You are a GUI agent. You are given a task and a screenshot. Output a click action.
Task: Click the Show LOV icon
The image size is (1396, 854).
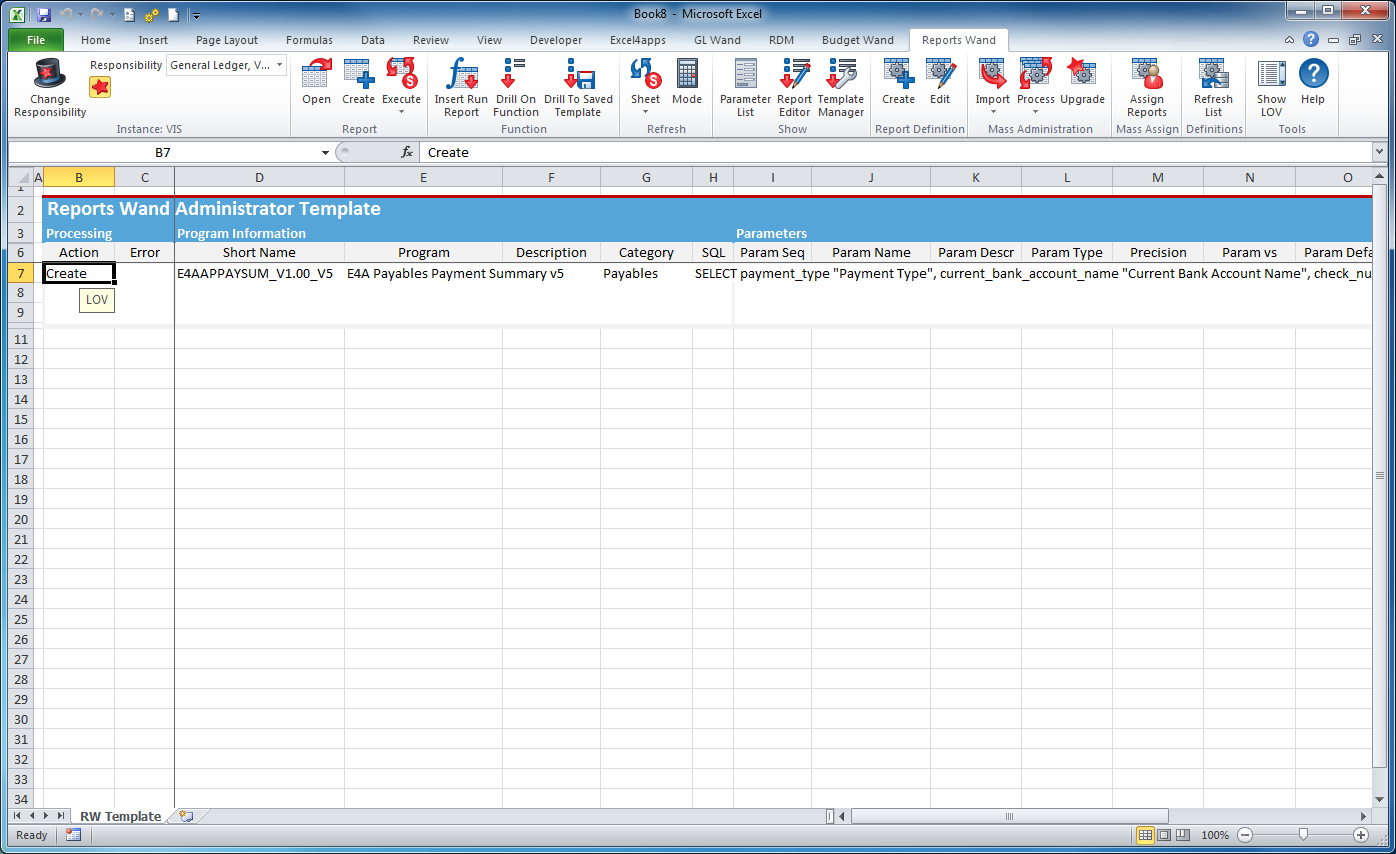point(1271,88)
